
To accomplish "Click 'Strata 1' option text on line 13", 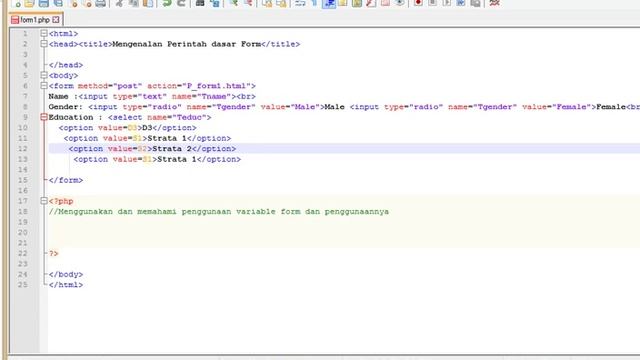I will [177, 159].
